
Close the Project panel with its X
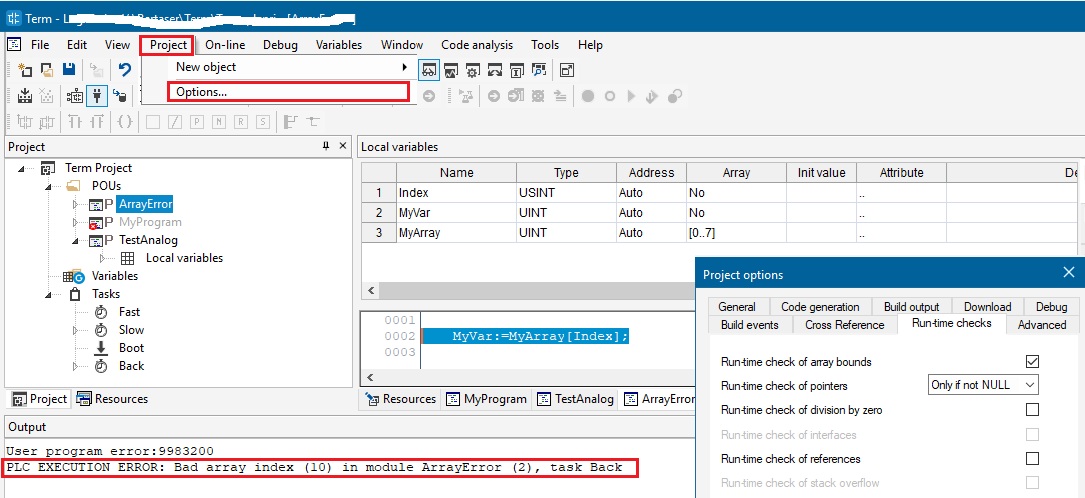pyautogui.click(x=343, y=146)
